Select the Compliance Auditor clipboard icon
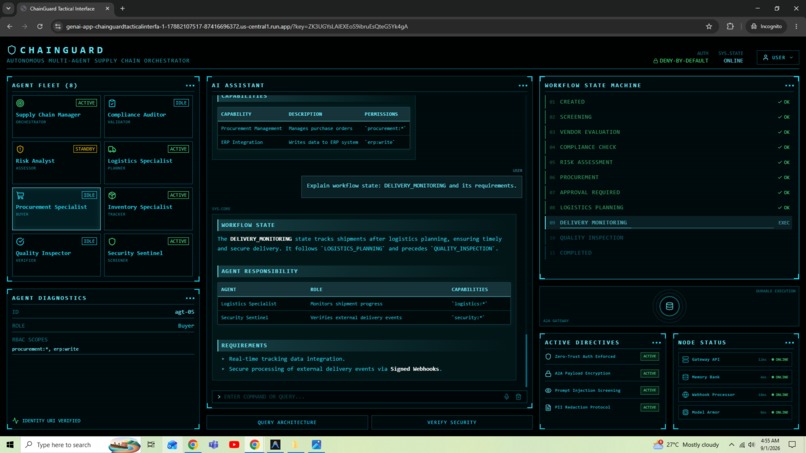Image resolution: width=806 pixels, height=453 pixels. 112,103
